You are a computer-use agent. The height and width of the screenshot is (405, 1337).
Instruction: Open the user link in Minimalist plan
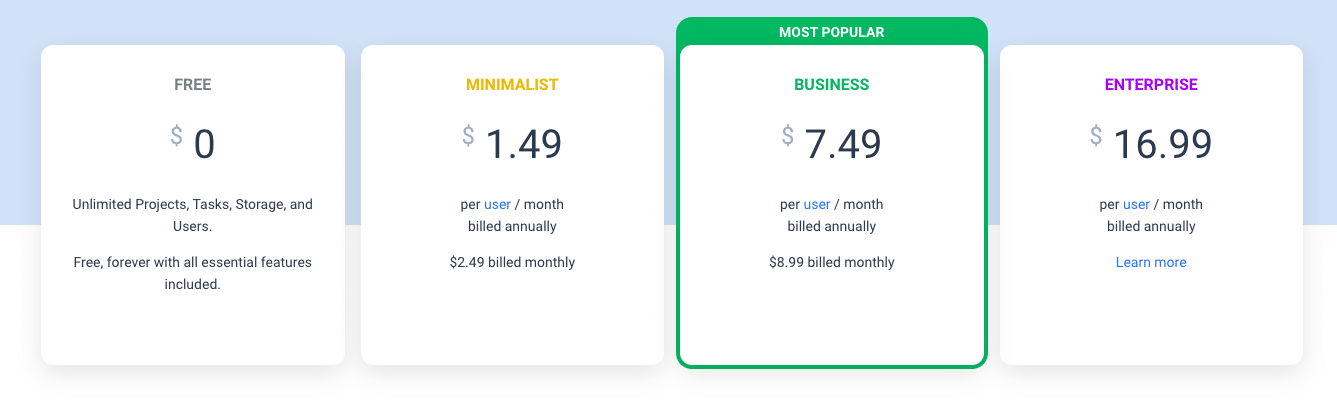[x=498, y=204]
